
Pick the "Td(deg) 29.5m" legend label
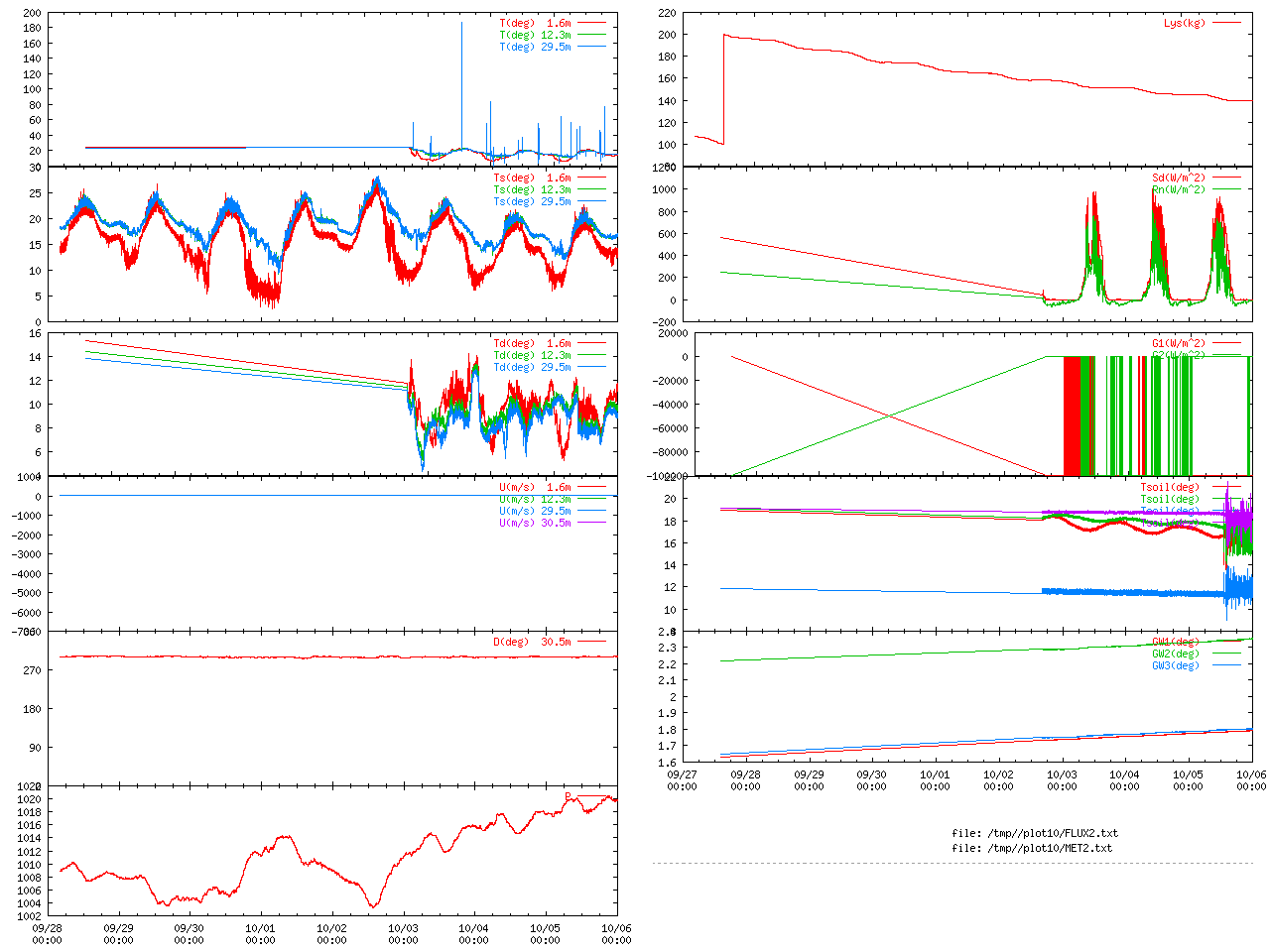533,367
